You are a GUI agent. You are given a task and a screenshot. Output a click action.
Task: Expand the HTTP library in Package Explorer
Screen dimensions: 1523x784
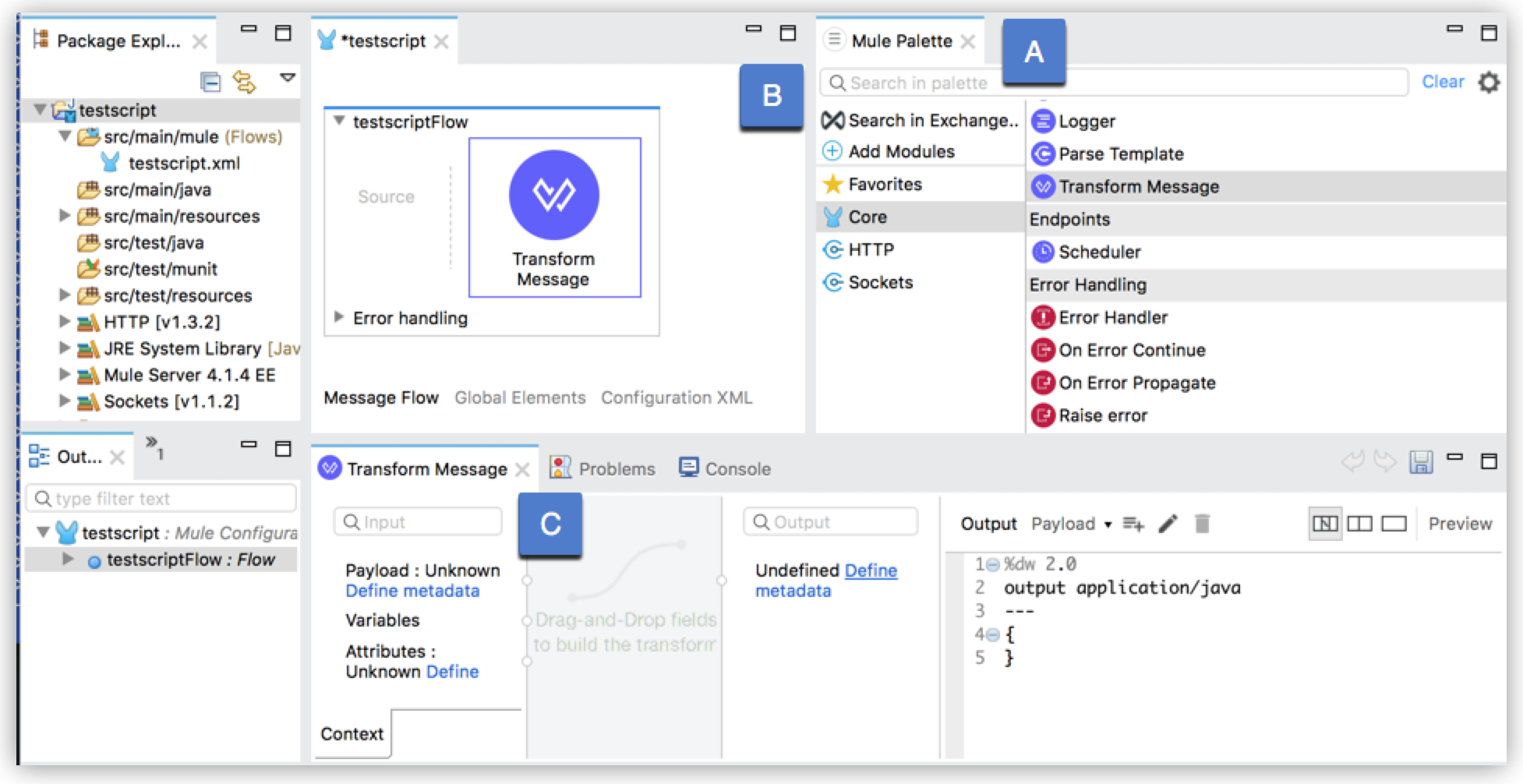[x=65, y=321]
